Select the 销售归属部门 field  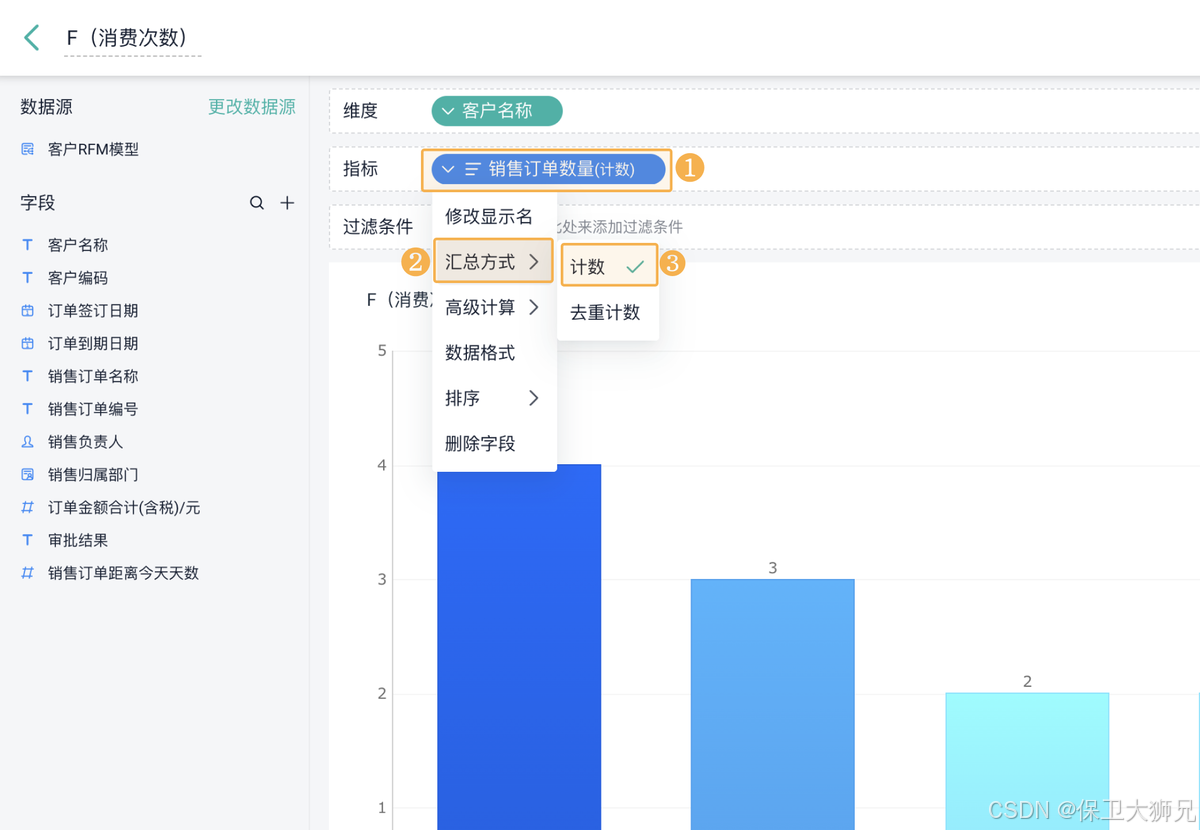pyautogui.click(x=93, y=475)
